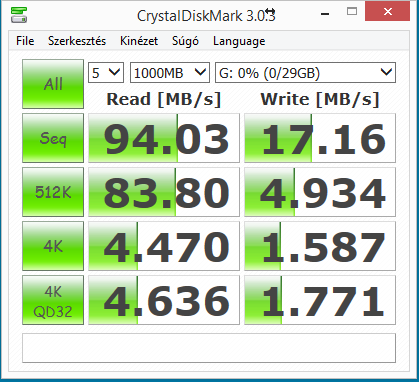419x382 pixels.
Task: Click the 512K write result 4.934
Action: point(320,192)
